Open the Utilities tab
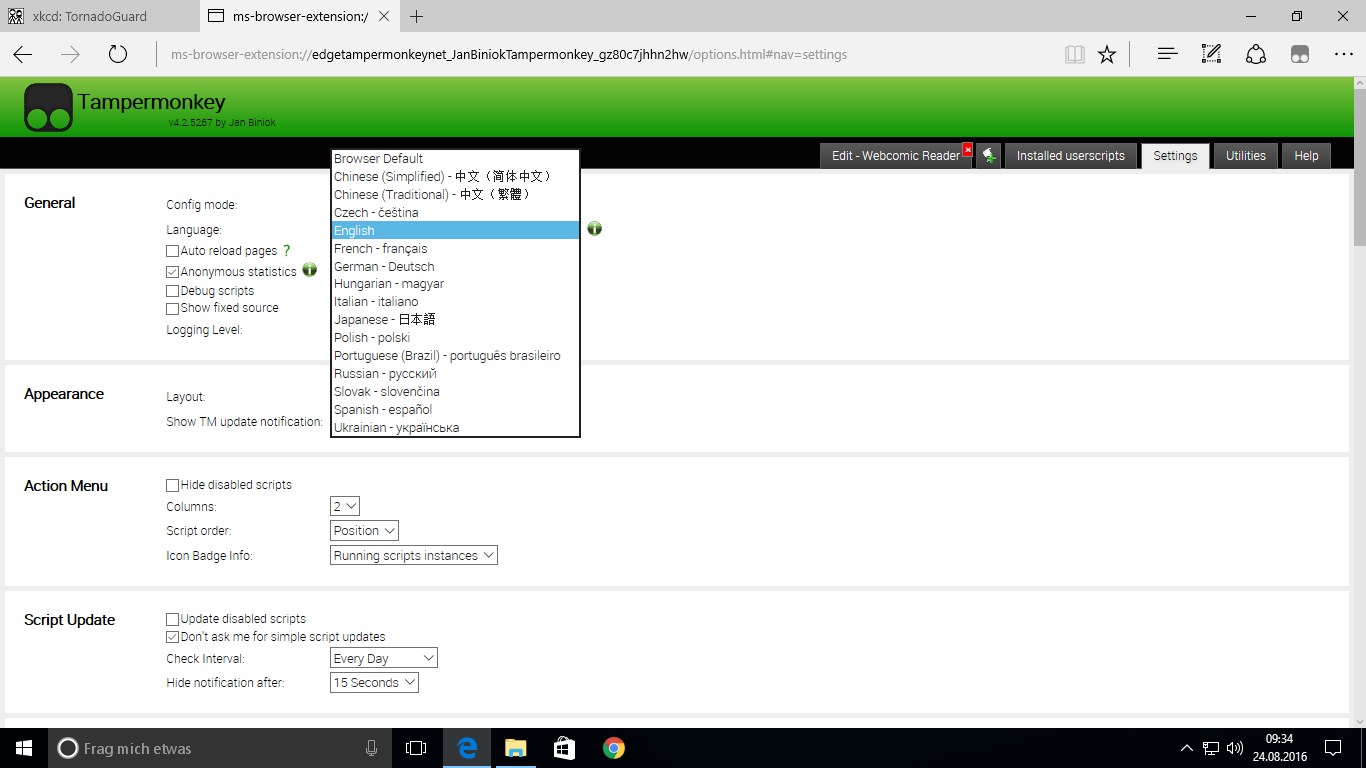Viewport: 1366px width, 768px height. point(1245,155)
